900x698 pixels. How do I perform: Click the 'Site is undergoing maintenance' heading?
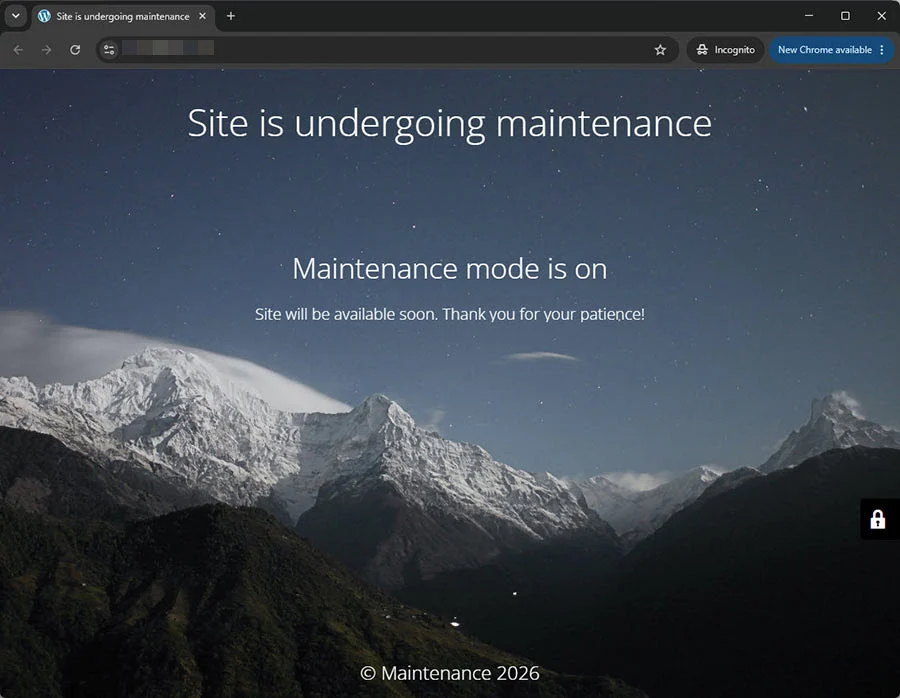point(449,123)
